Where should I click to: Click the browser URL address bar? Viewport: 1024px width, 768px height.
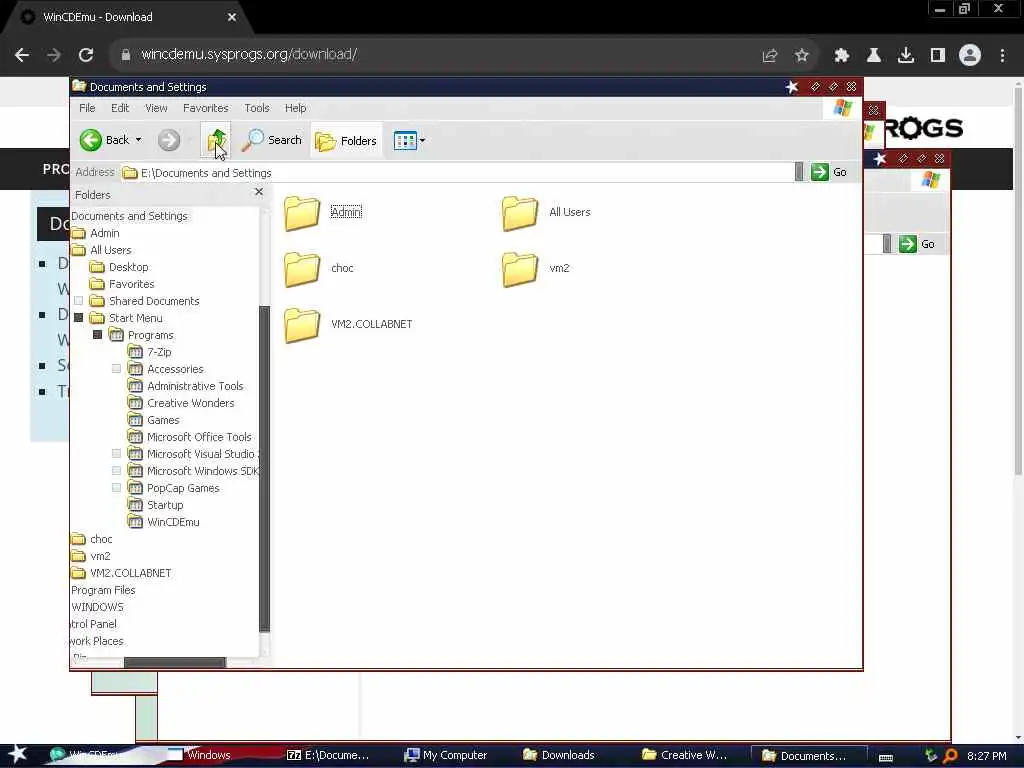tap(431, 55)
